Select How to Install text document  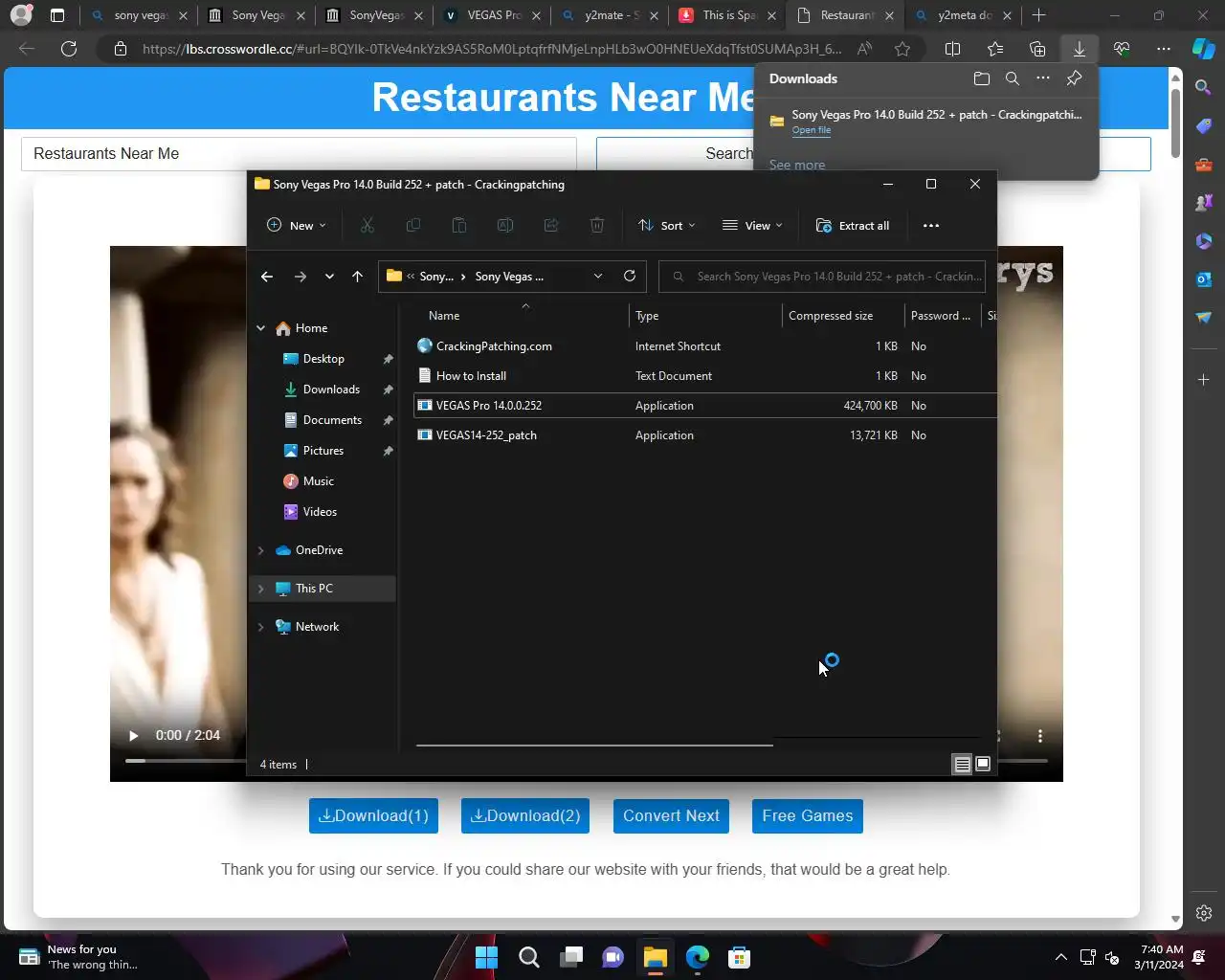pos(471,376)
